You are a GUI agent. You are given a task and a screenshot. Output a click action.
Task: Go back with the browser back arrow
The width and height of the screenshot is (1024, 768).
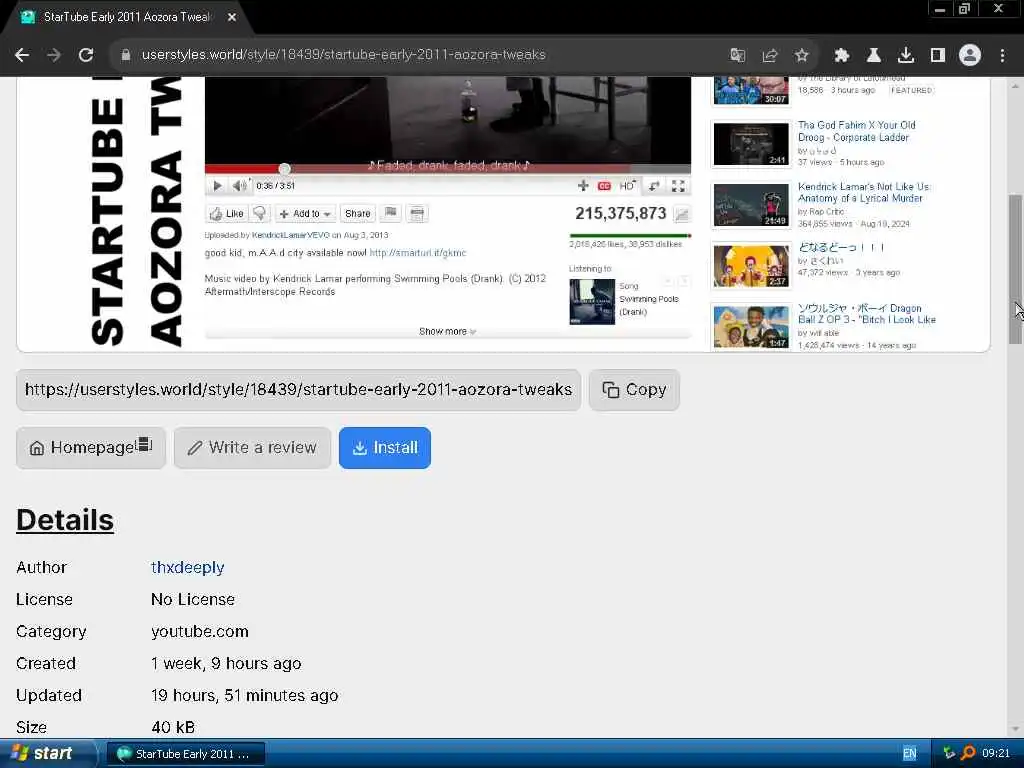(x=22, y=55)
